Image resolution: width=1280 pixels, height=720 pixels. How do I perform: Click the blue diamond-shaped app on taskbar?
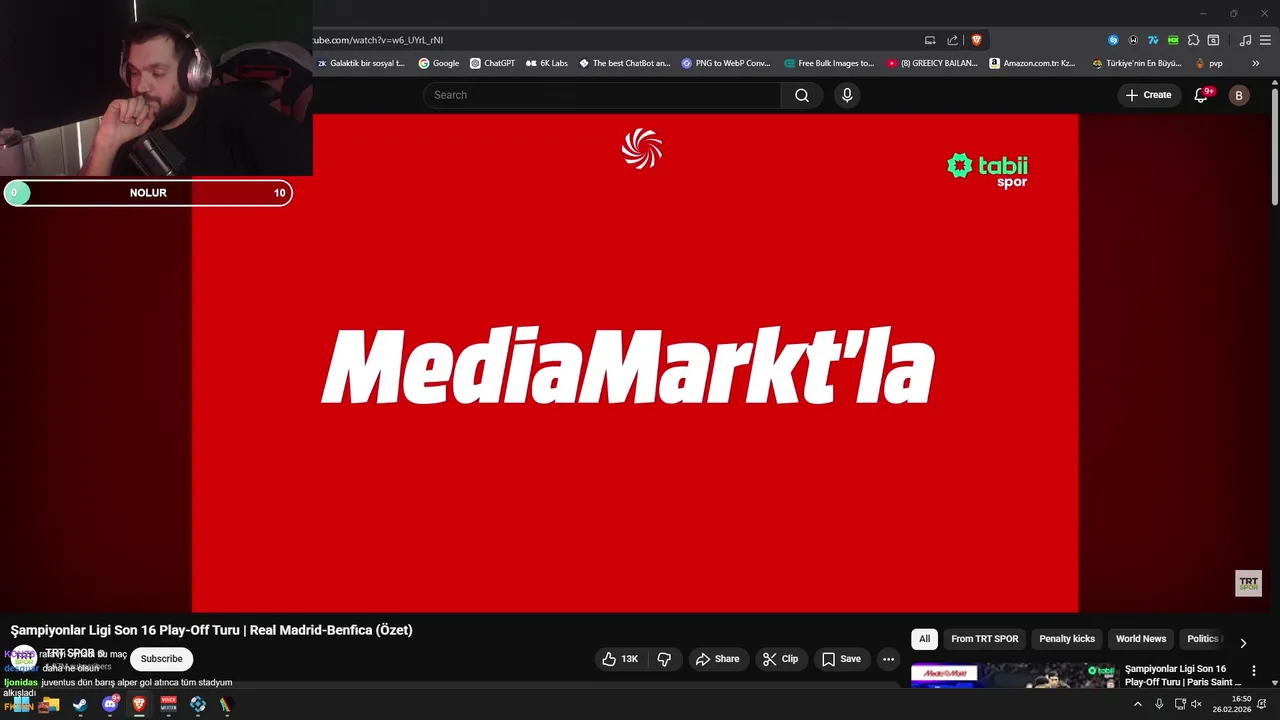pyautogui.click(x=198, y=705)
